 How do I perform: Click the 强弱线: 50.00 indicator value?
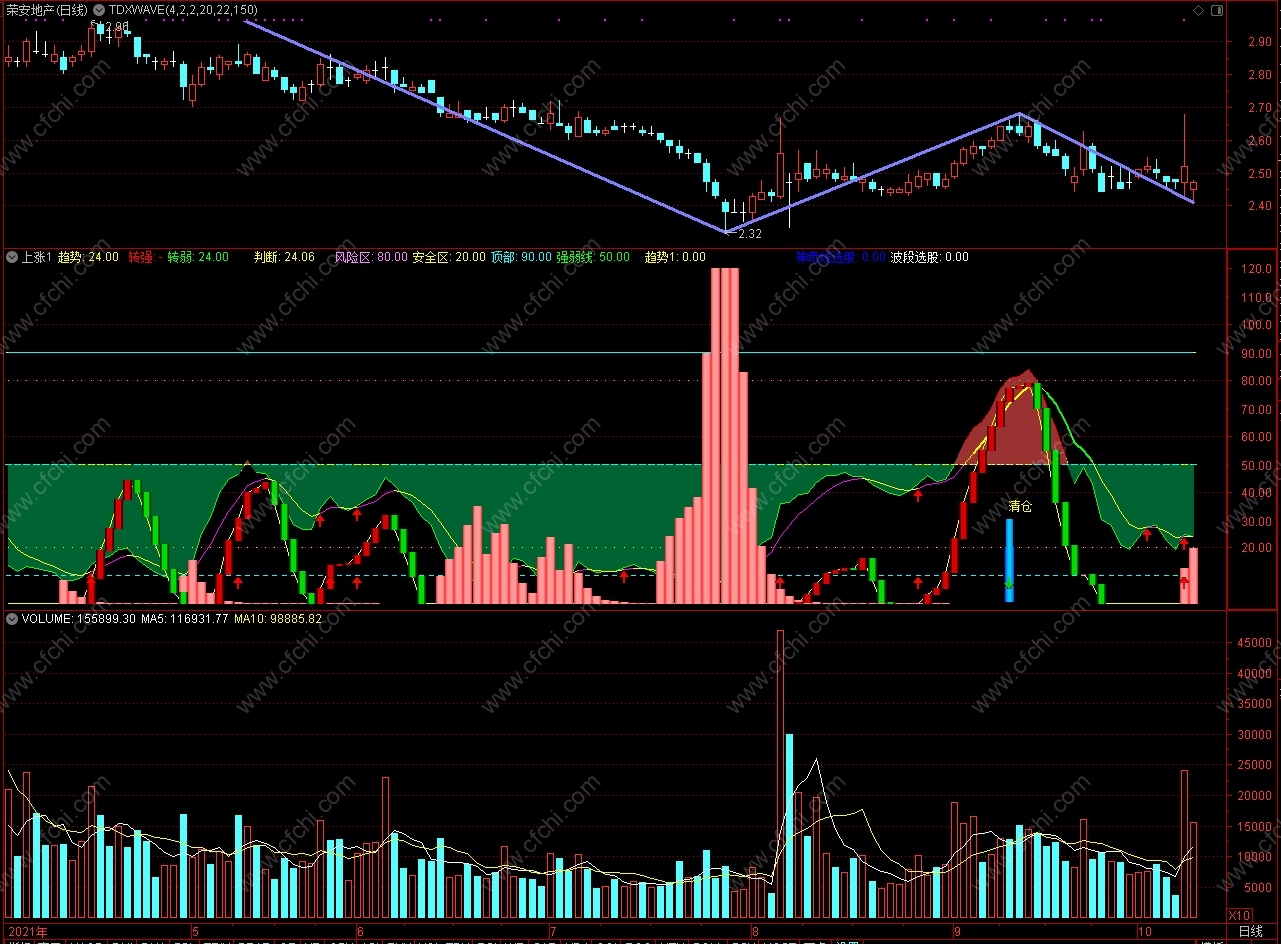coord(593,257)
